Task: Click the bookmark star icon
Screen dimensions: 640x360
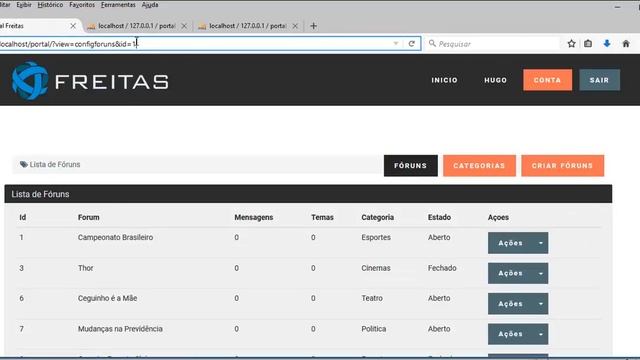Action: pos(571,44)
